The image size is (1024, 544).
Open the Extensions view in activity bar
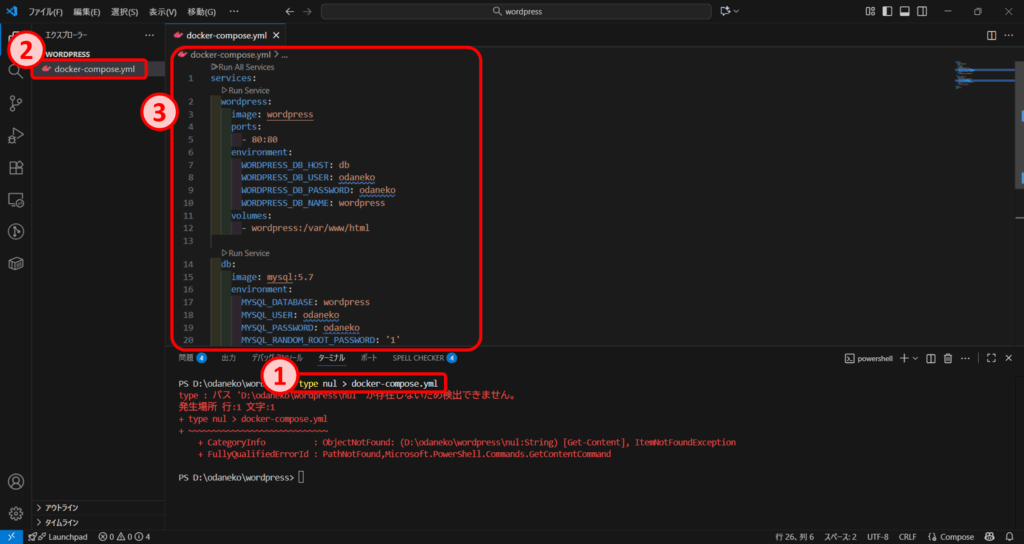[15, 167]
